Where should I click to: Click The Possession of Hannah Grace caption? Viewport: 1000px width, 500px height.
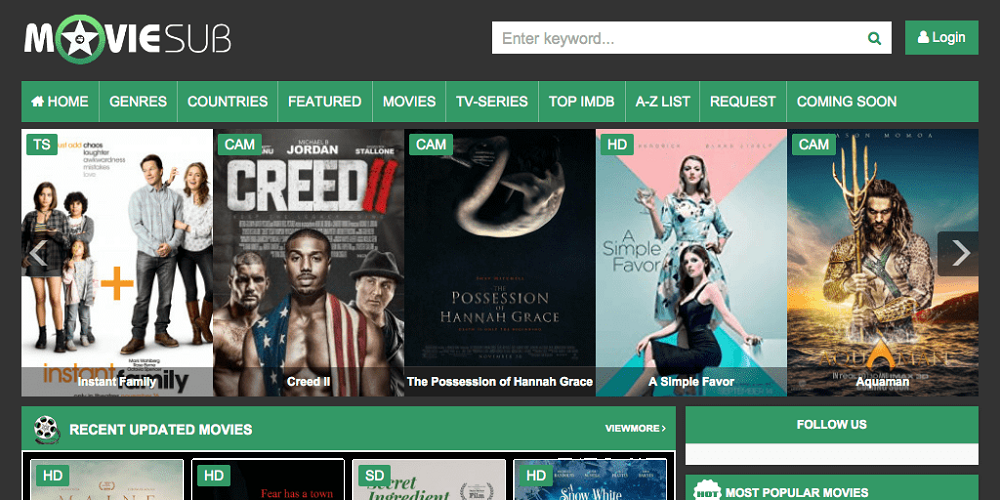click(x=500, y=382)
